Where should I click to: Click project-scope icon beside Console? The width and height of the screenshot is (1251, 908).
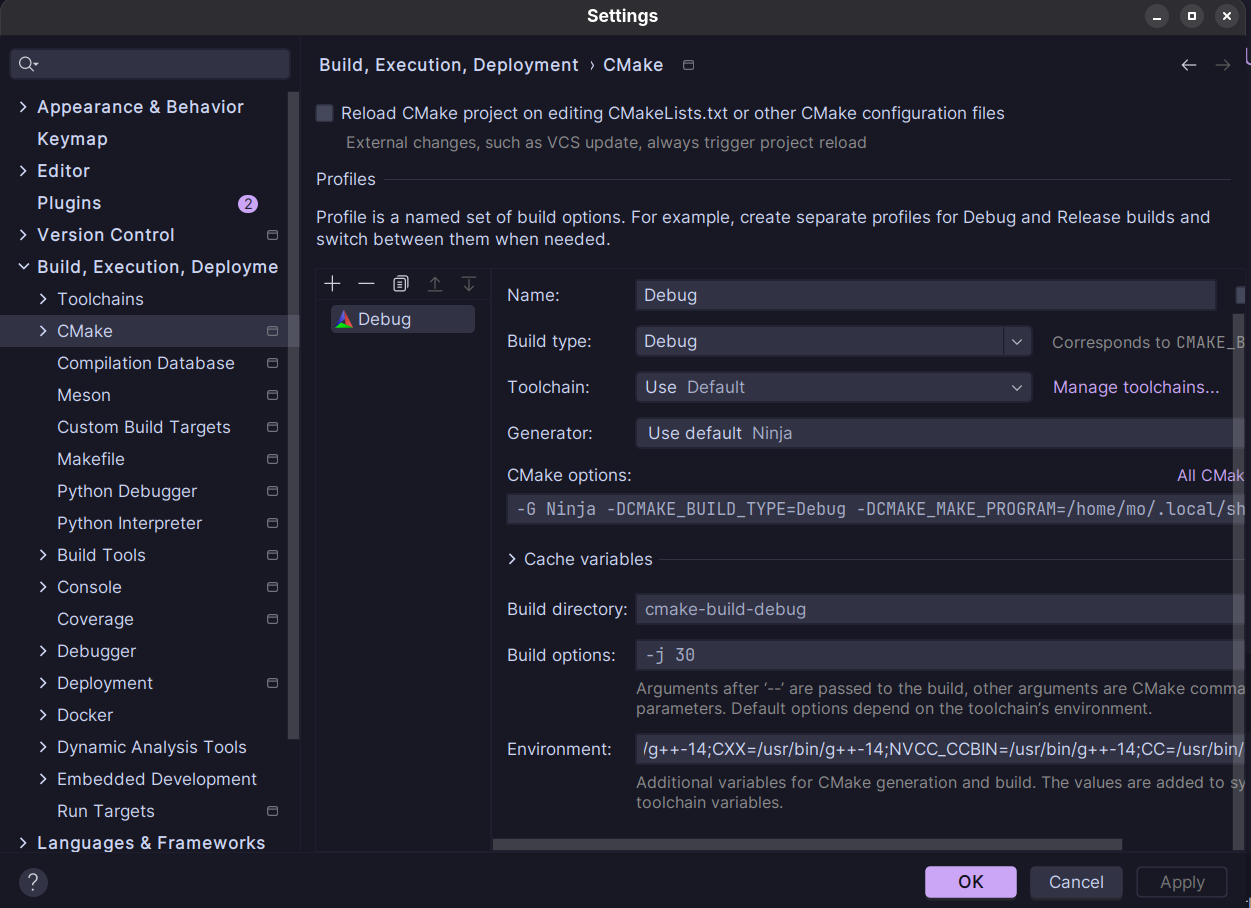coord(272,587)
